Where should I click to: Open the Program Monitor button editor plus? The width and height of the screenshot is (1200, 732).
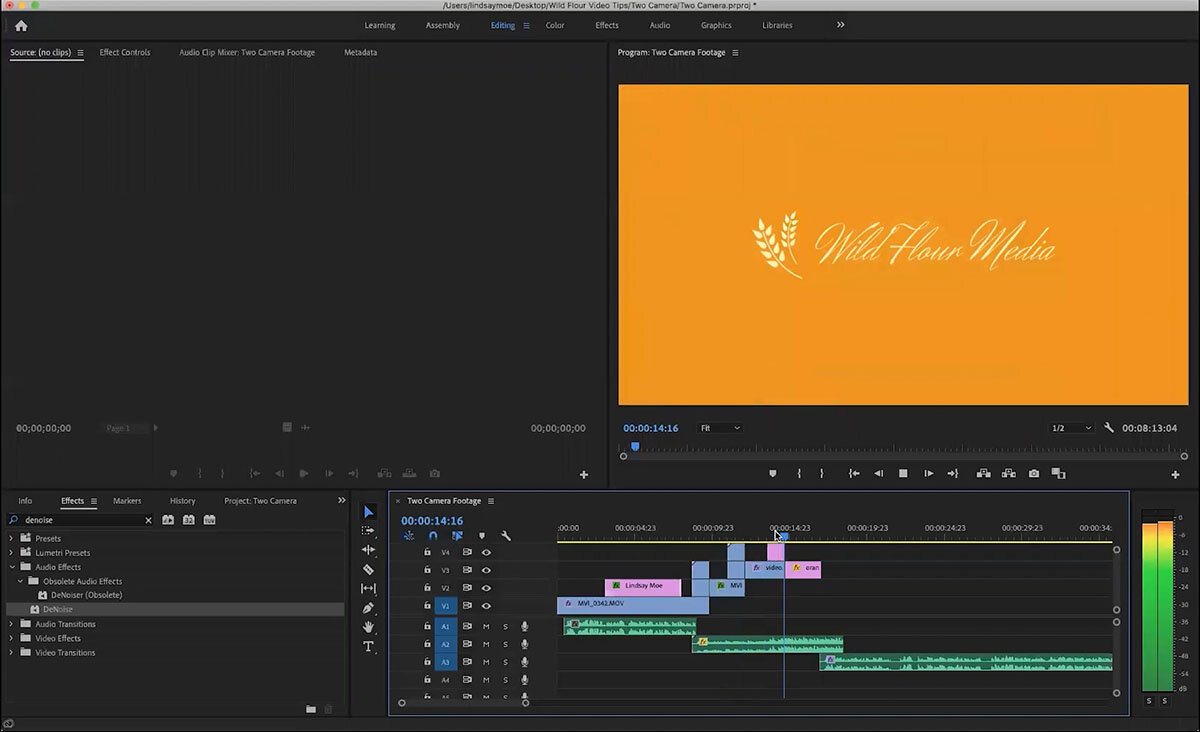tap(1176, 475)
